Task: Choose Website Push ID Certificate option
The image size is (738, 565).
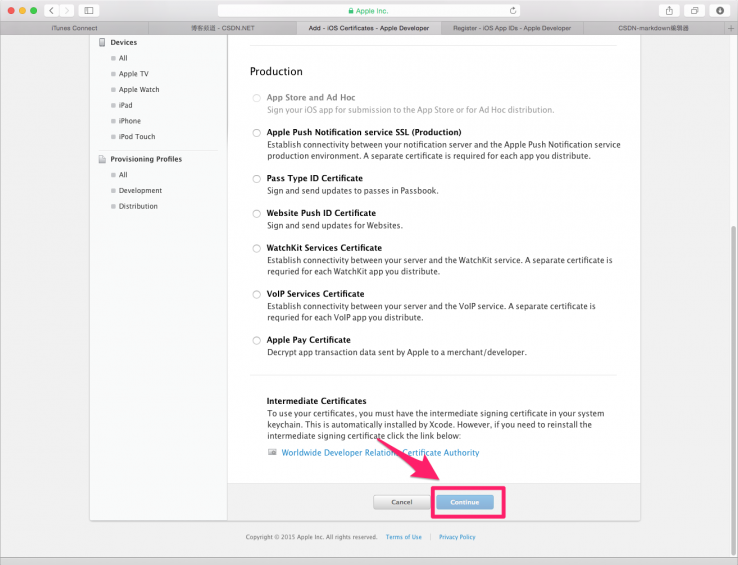Action: [257, 214]
